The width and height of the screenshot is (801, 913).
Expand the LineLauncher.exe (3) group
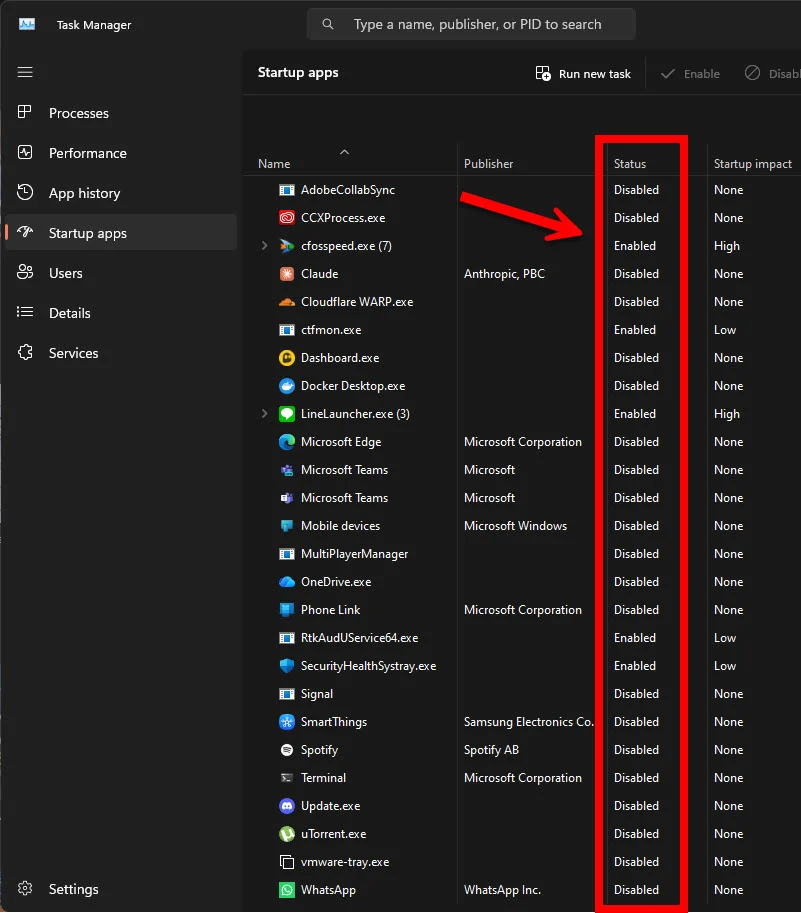click(x=264, y=413)
